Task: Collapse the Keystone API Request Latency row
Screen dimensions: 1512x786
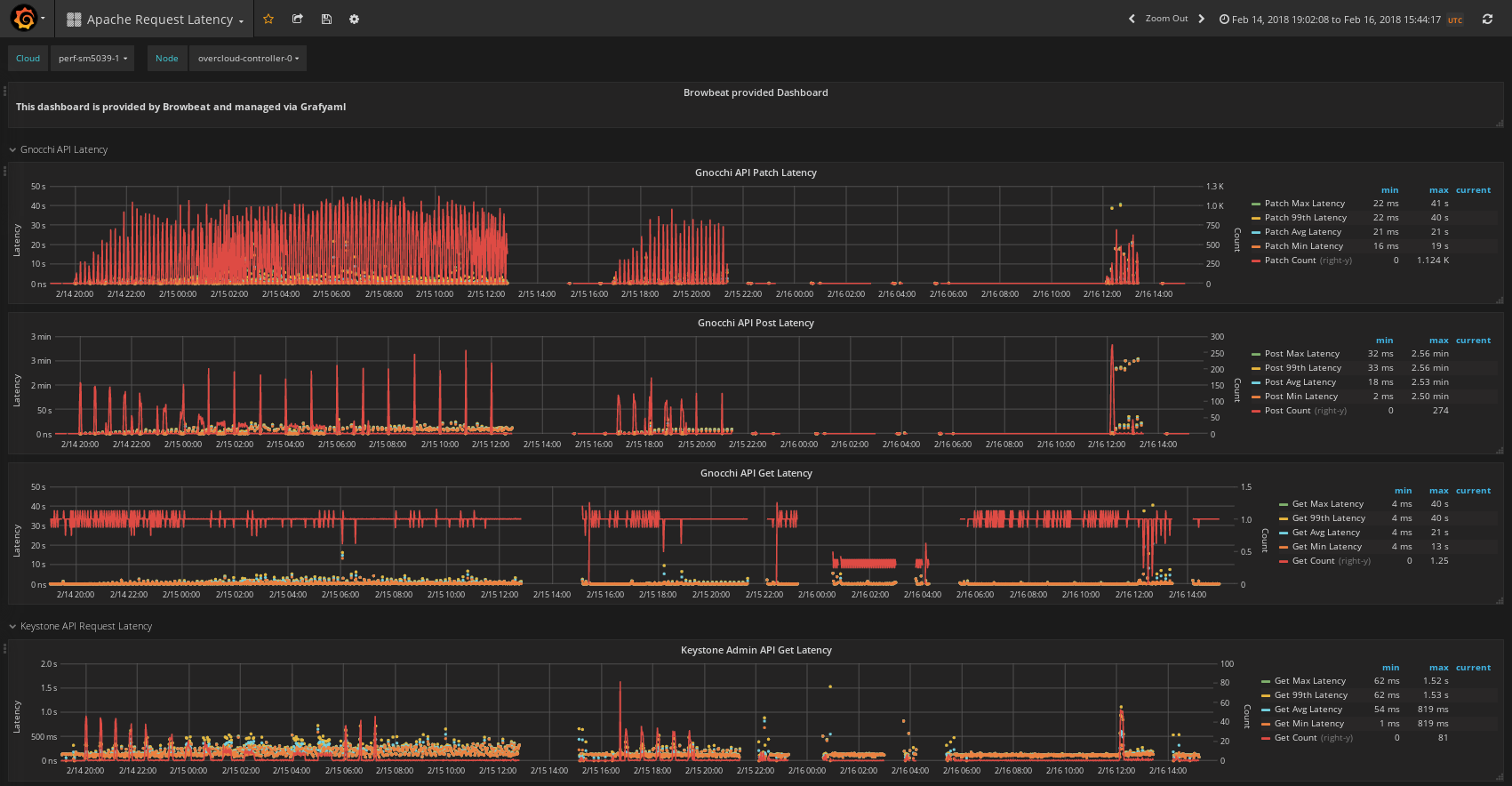Action: click(81, 626)
